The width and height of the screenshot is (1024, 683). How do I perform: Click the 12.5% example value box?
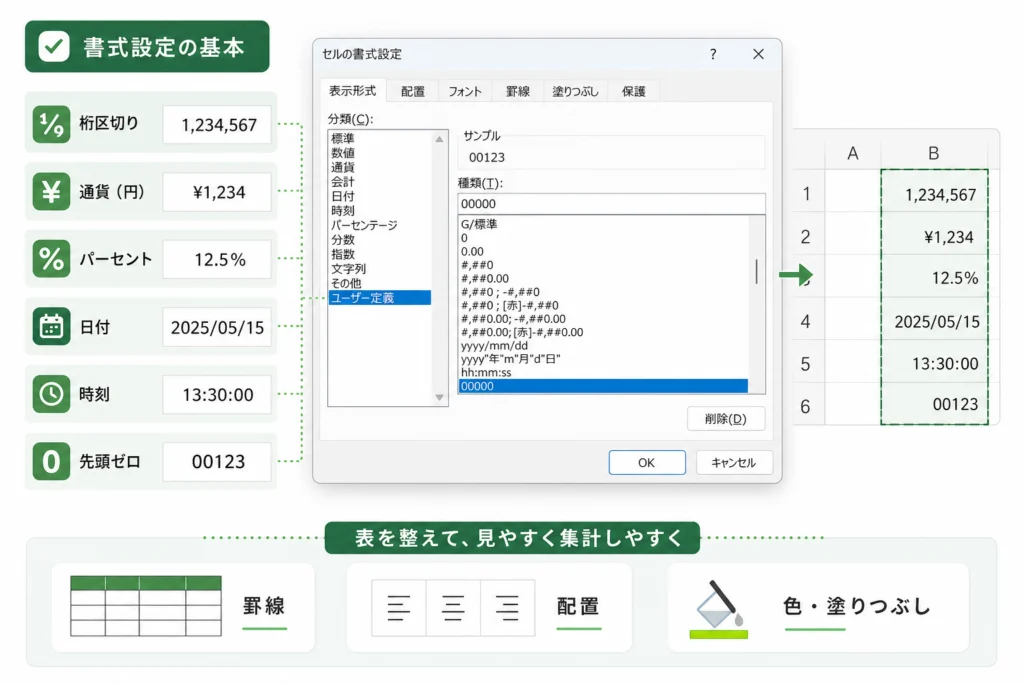217,259
